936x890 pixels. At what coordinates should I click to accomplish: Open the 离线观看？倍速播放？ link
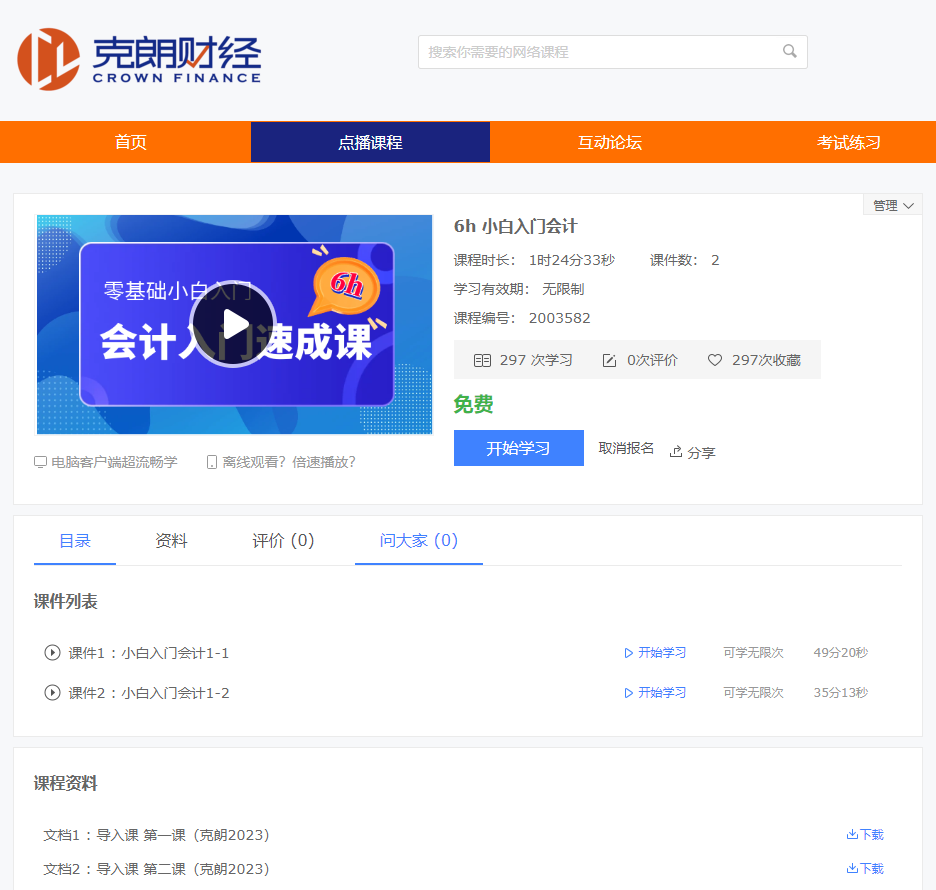(289, 462)
